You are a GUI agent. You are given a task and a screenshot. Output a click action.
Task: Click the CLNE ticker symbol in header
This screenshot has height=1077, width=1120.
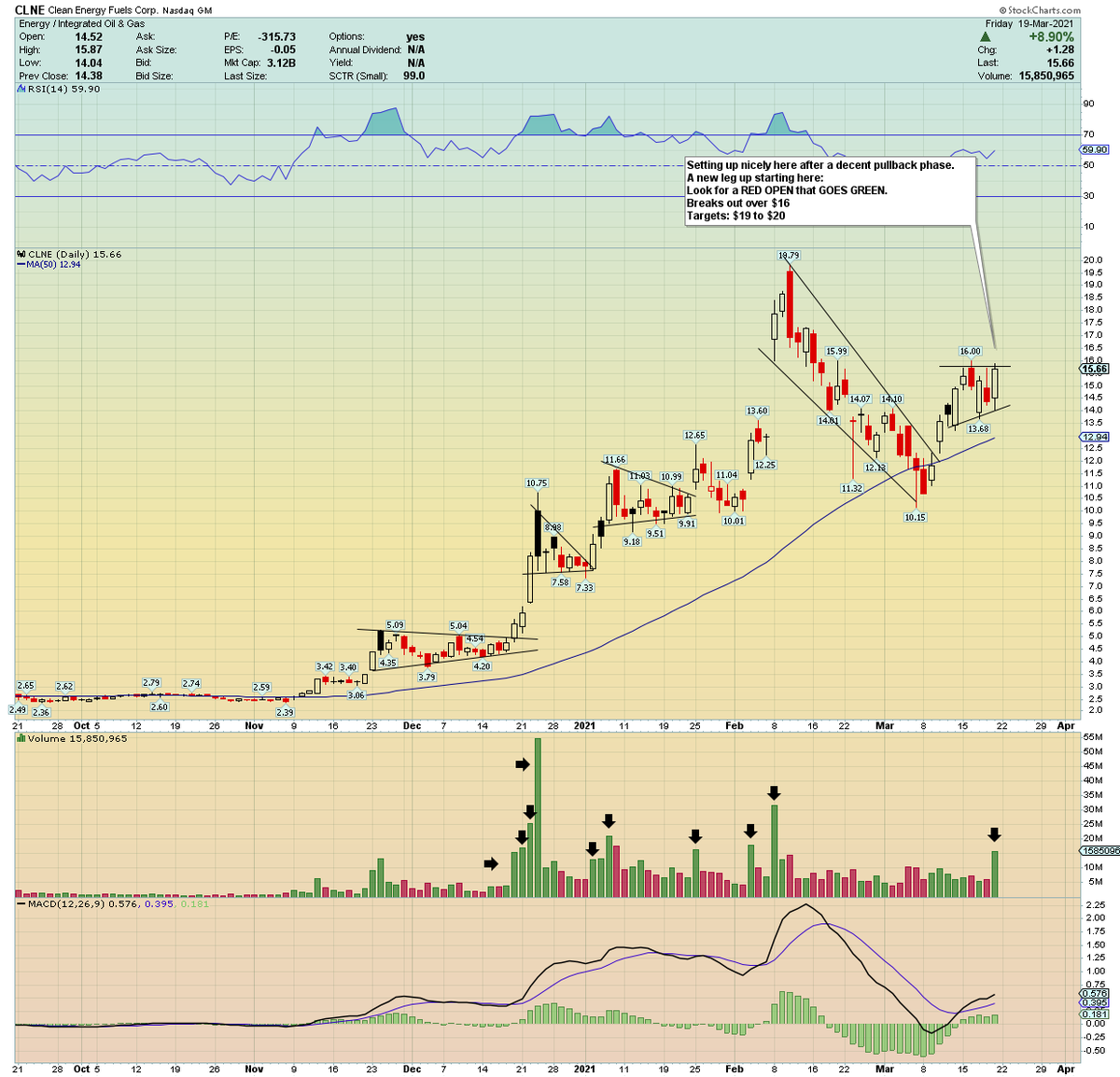(29, 10)
